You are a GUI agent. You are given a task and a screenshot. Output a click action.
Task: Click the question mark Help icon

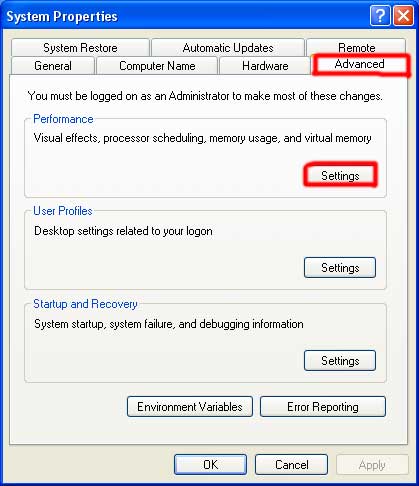(x=380, y=15)
